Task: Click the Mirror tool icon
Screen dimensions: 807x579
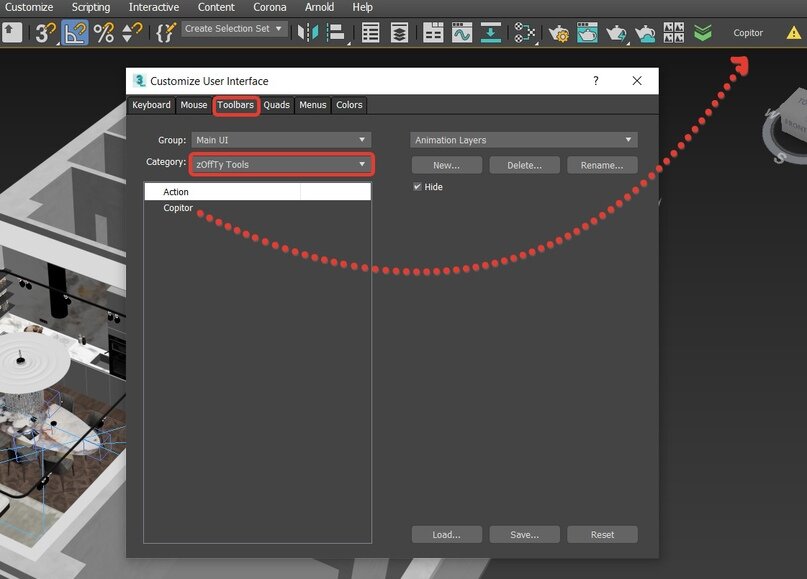Action: pyautogui.click(x=308, y=33)
